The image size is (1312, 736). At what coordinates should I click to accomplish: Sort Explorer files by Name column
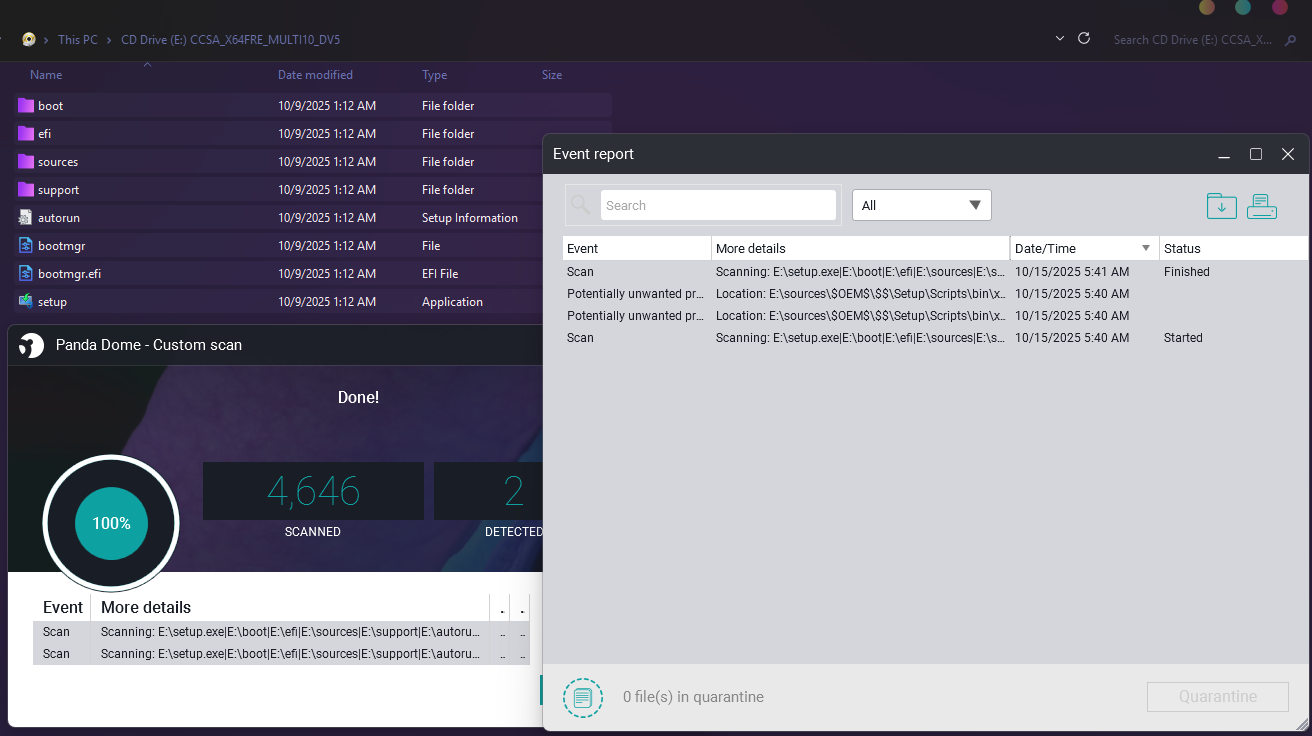pyautogui.click(x=46, y=75)
